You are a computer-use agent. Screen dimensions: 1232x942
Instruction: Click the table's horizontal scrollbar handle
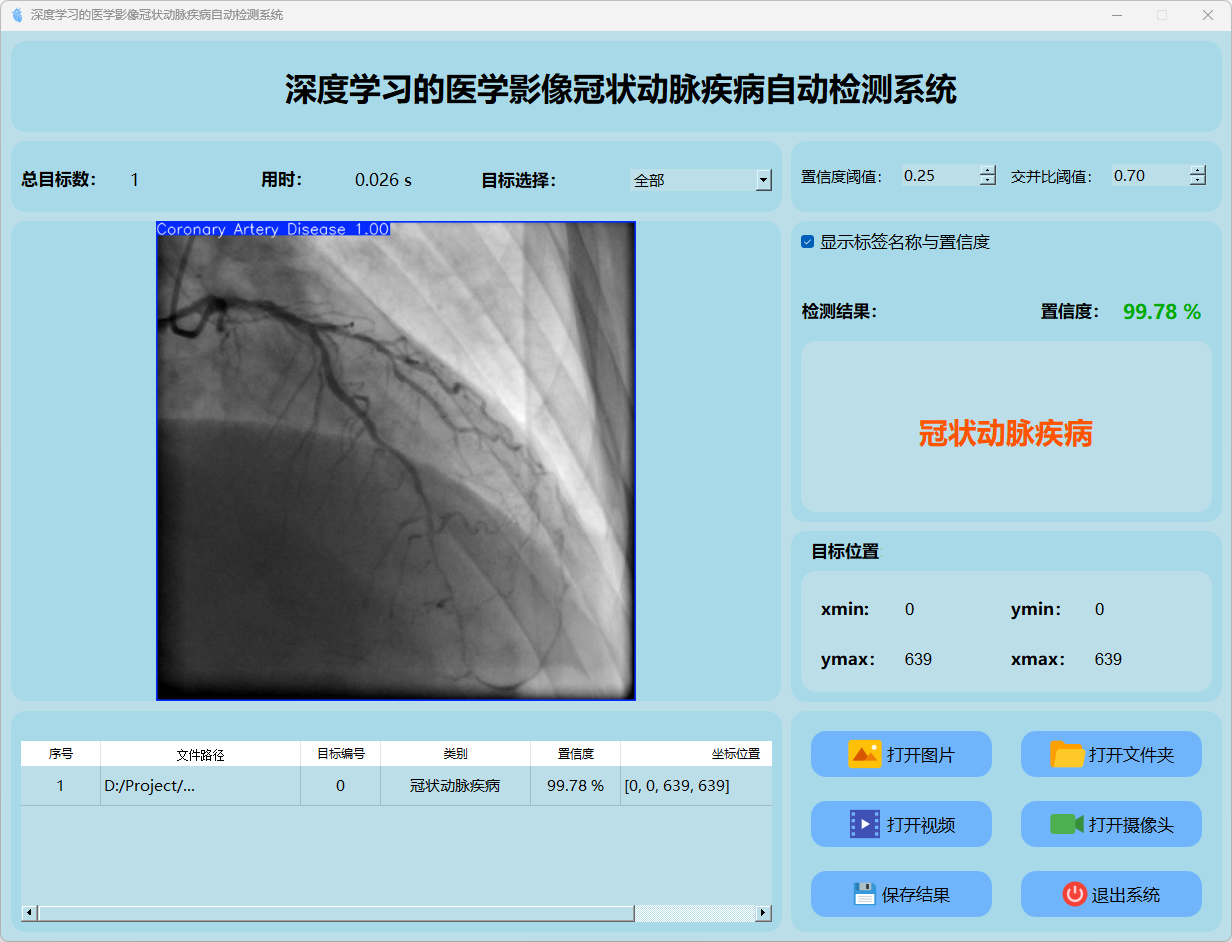(x=335, y=913)
